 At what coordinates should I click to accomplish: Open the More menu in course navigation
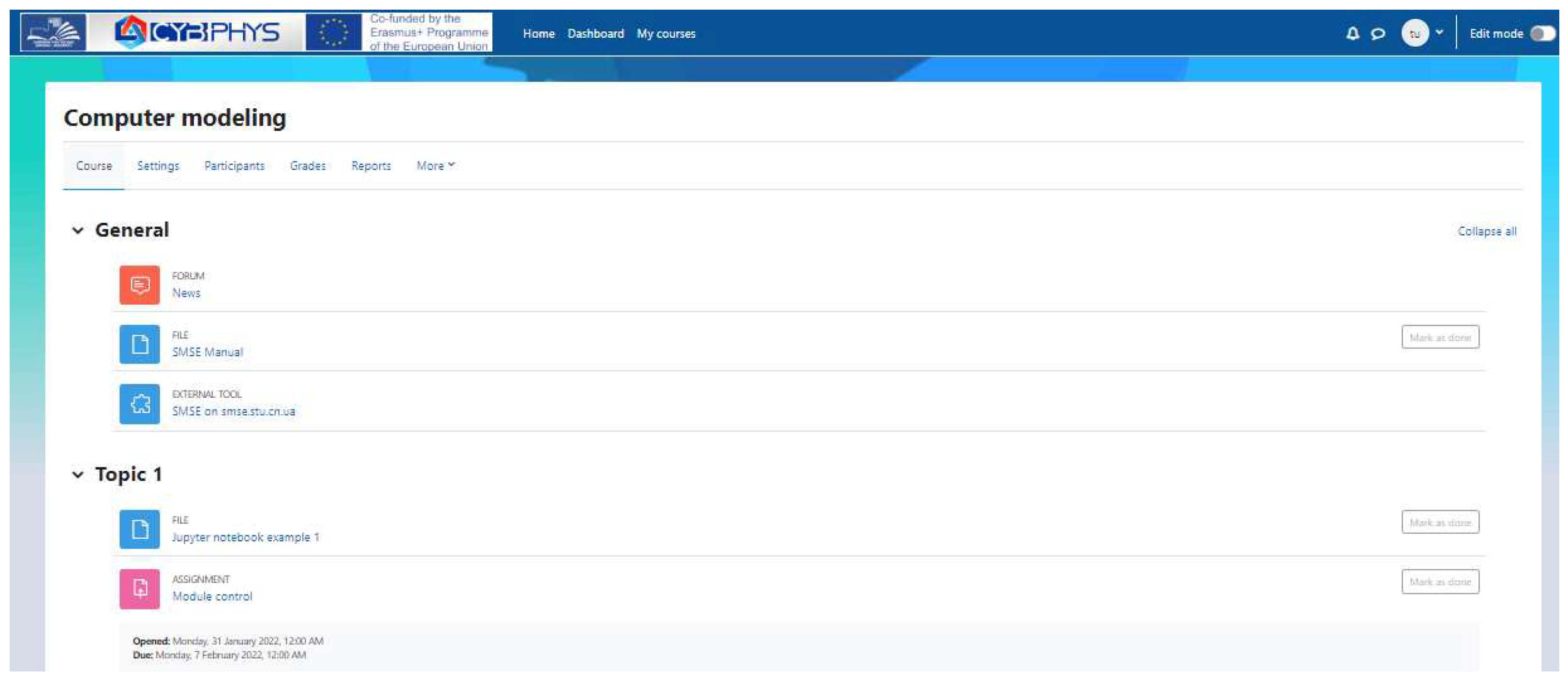[x=434, y=165]
